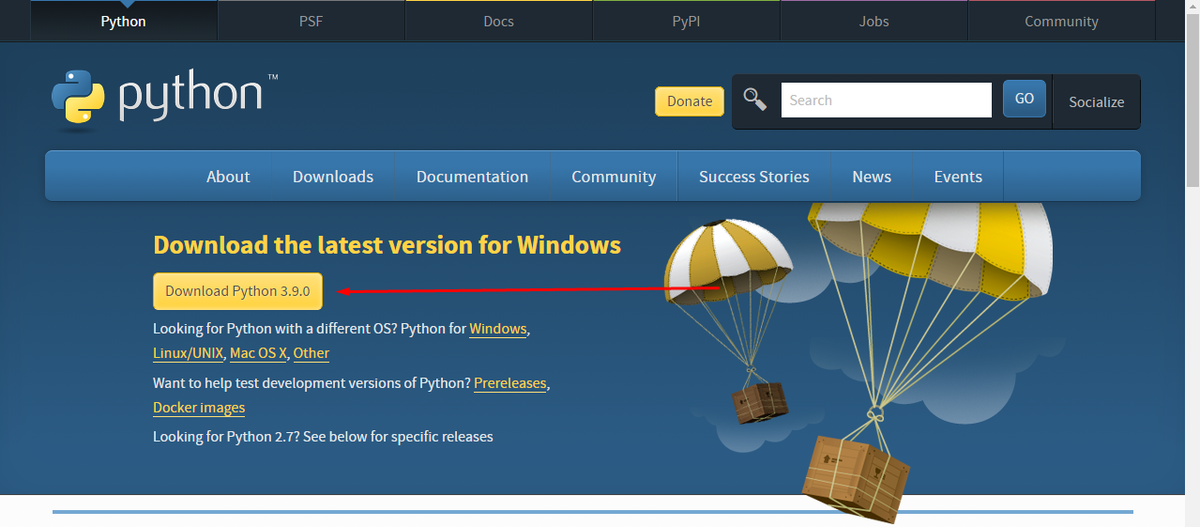This screenshot has height=527, width=1200.
Task: Click the 'Download the latest version for Windows' heading
Action: pyautogui.click(x=387, y=245)
